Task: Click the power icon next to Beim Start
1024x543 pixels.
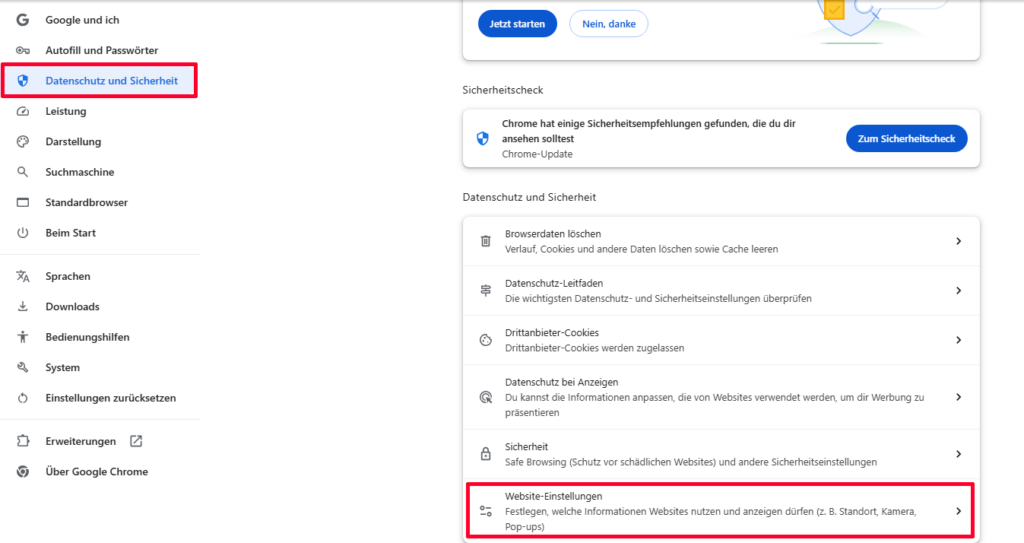Action: pos(23,233)
